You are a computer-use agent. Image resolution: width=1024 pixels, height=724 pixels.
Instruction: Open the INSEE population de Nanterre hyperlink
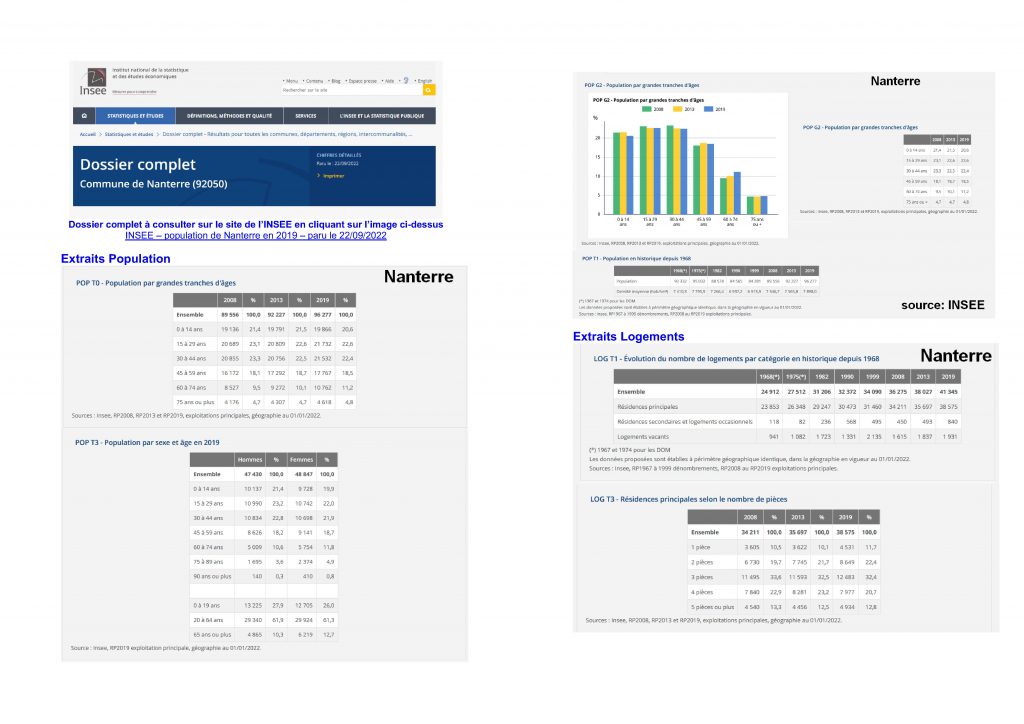click(255, 236)
